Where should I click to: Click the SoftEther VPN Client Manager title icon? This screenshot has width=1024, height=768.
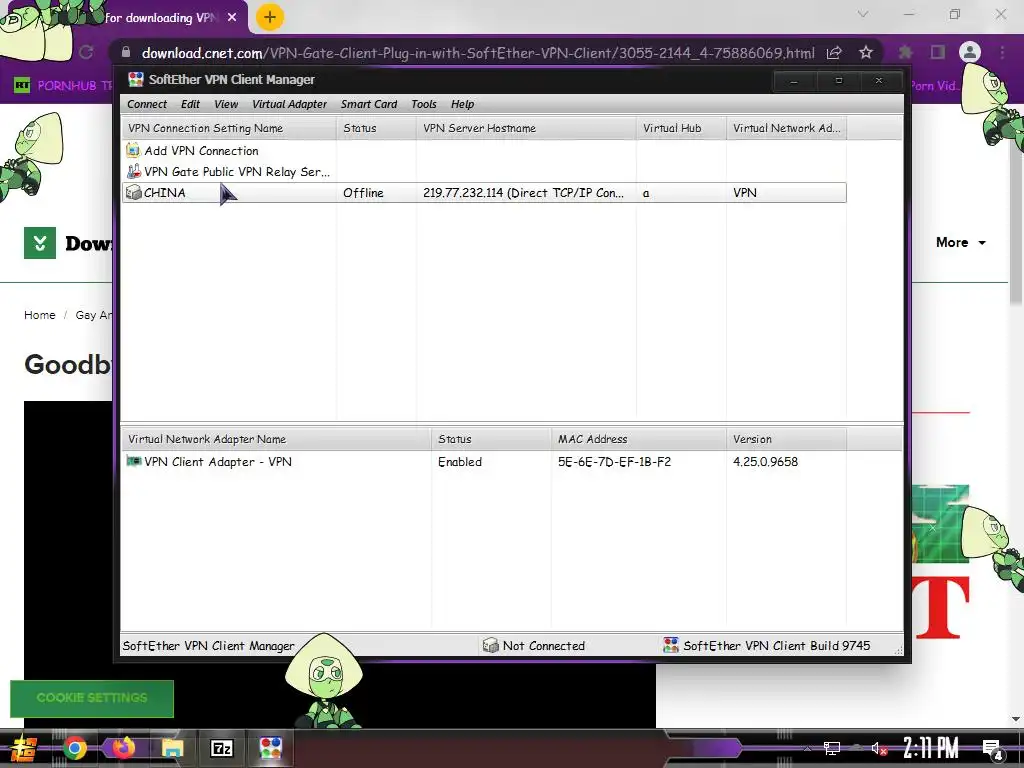click(x=136, y=80)
